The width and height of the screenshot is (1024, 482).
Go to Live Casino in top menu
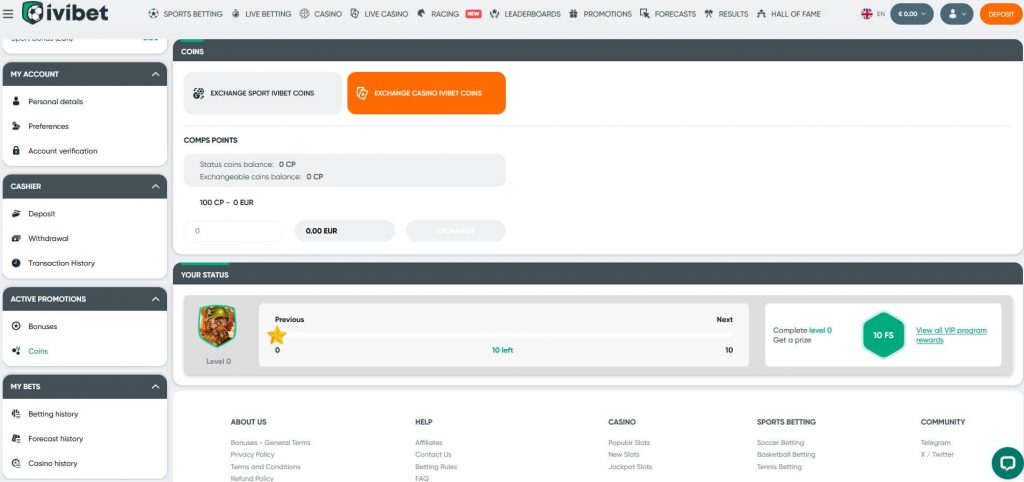(380, 14)
